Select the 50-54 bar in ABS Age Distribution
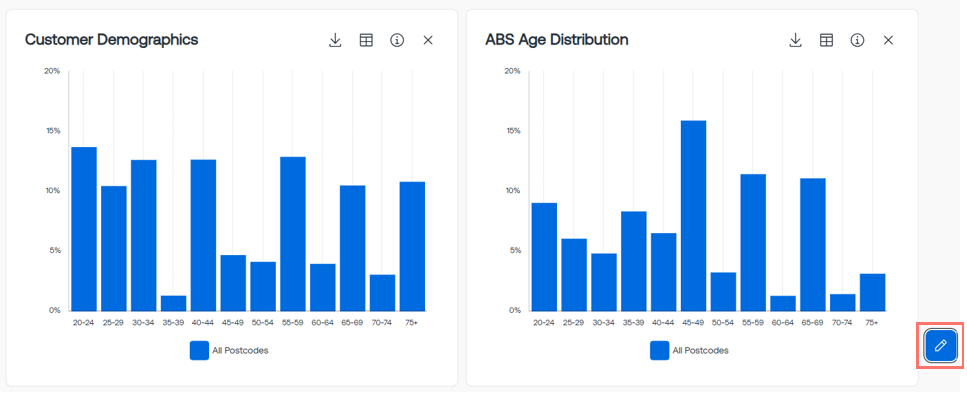The width and height of the screenshot is (967, 393). pos(723,292)
